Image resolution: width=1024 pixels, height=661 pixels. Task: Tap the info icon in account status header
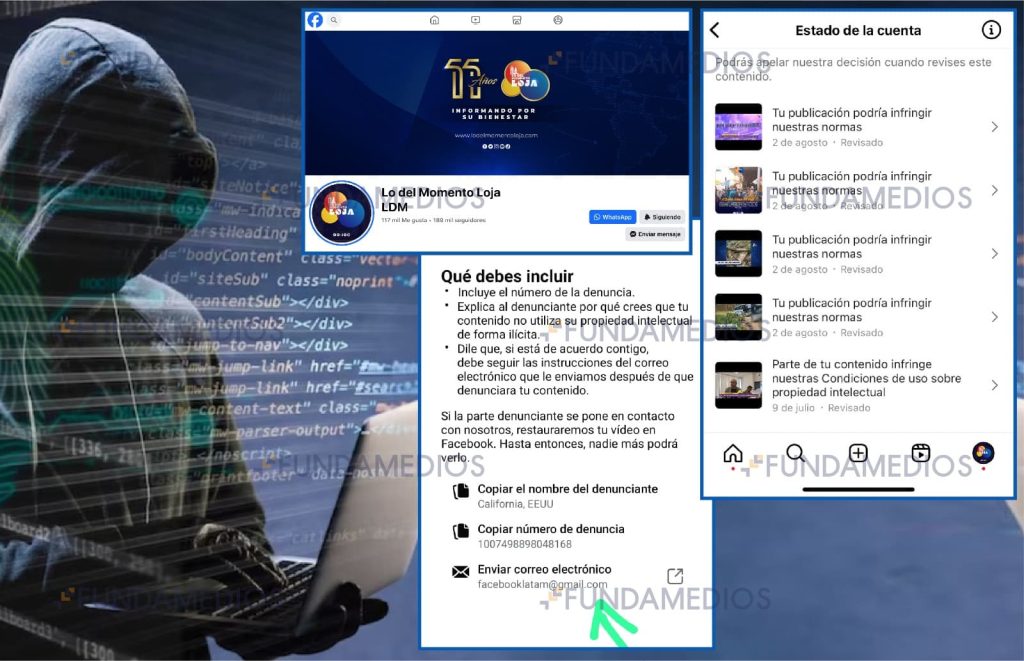(x=991, y=30)
